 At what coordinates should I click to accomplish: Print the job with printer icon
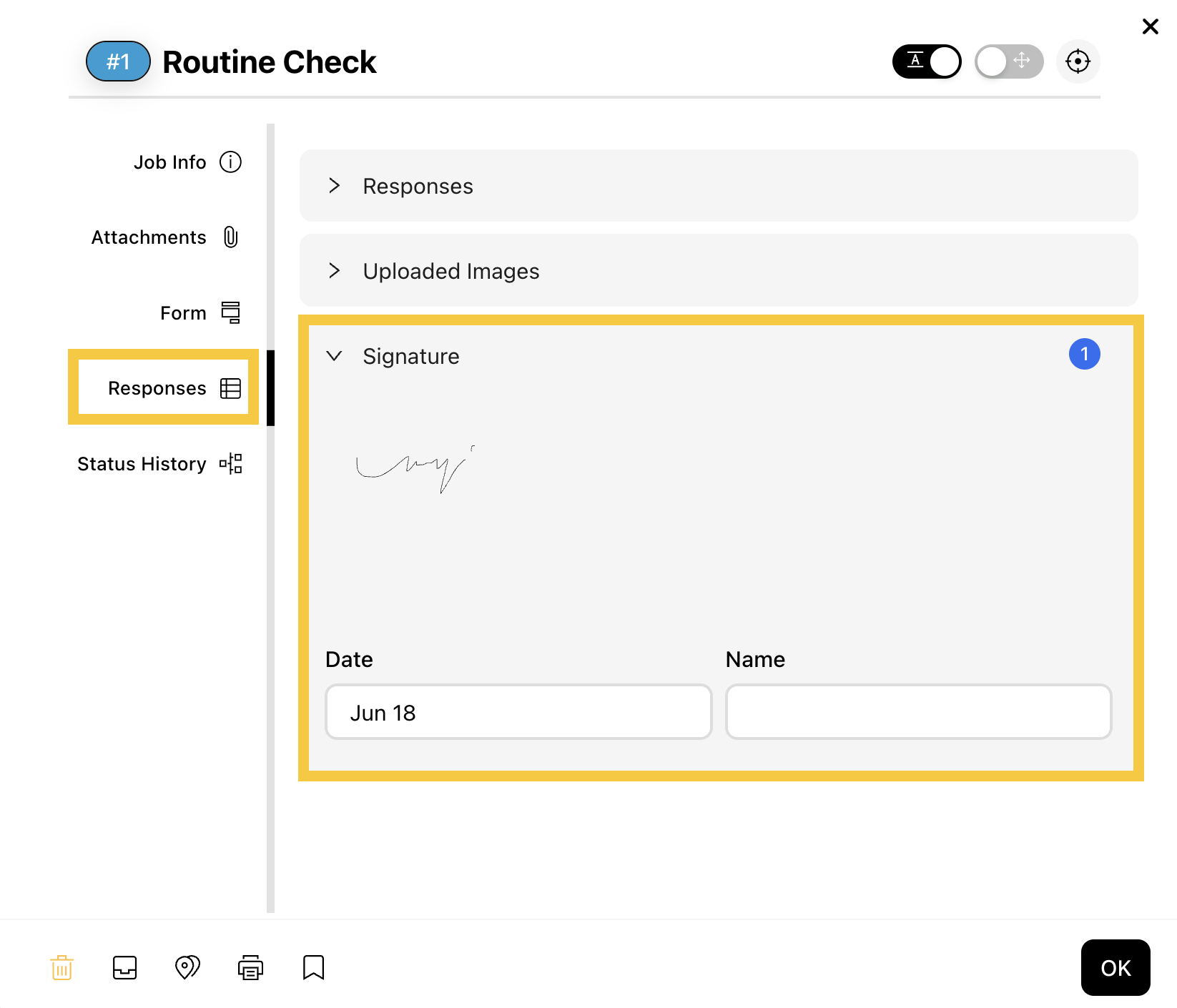coord(250,968)
